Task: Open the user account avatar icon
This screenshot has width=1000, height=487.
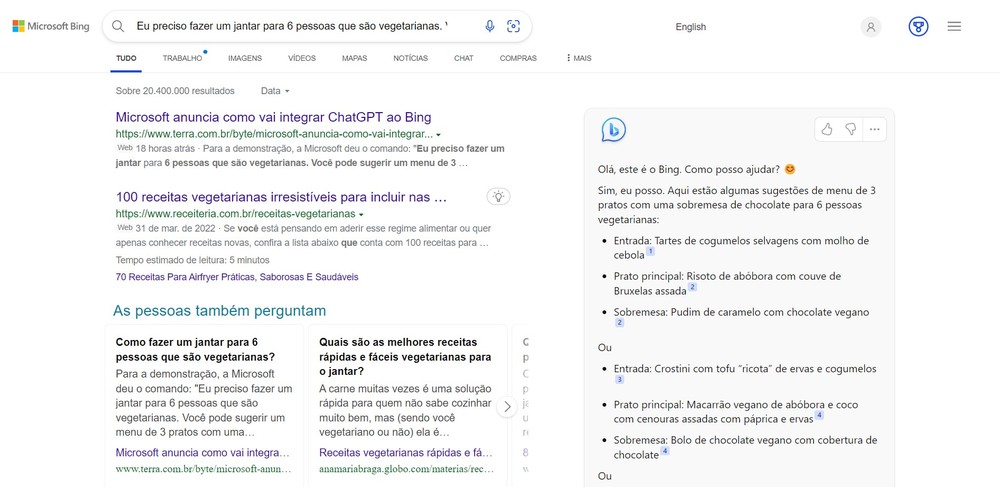Action: [x=871, y=27]
